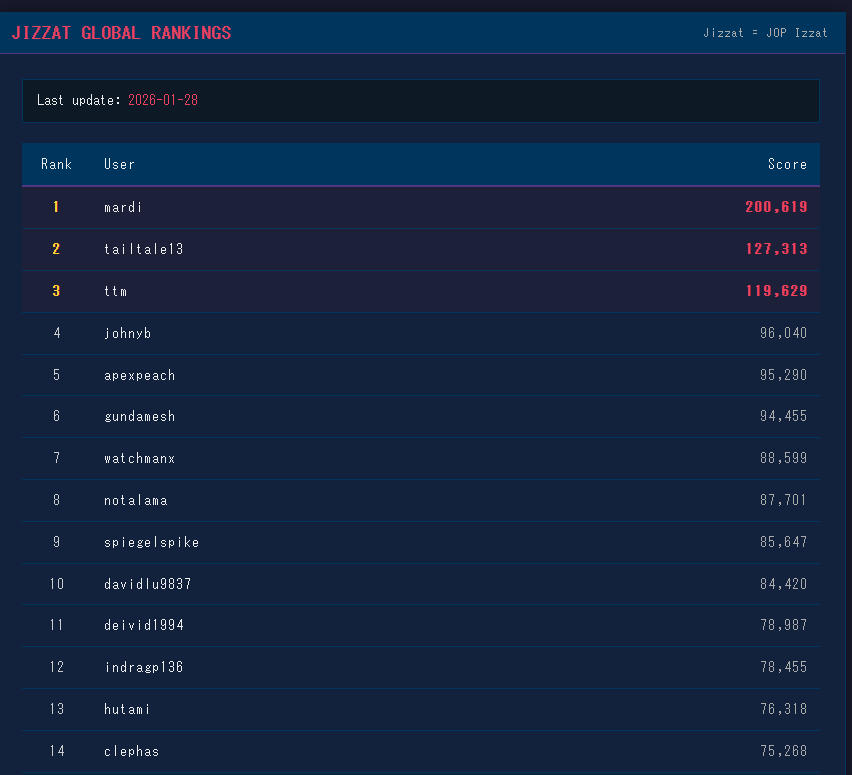Select user notalama
Viewport: 852px width, 775px height.
[x=135, y=500]
